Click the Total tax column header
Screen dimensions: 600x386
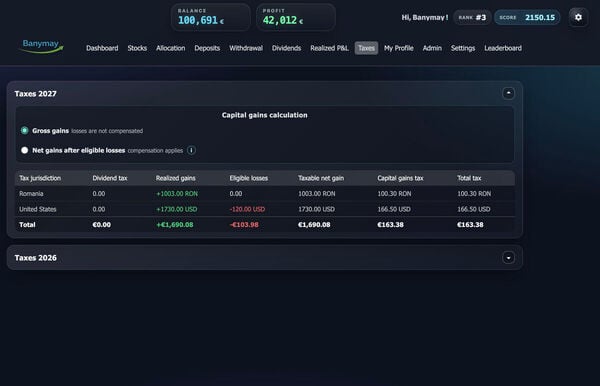pos(469,178)
